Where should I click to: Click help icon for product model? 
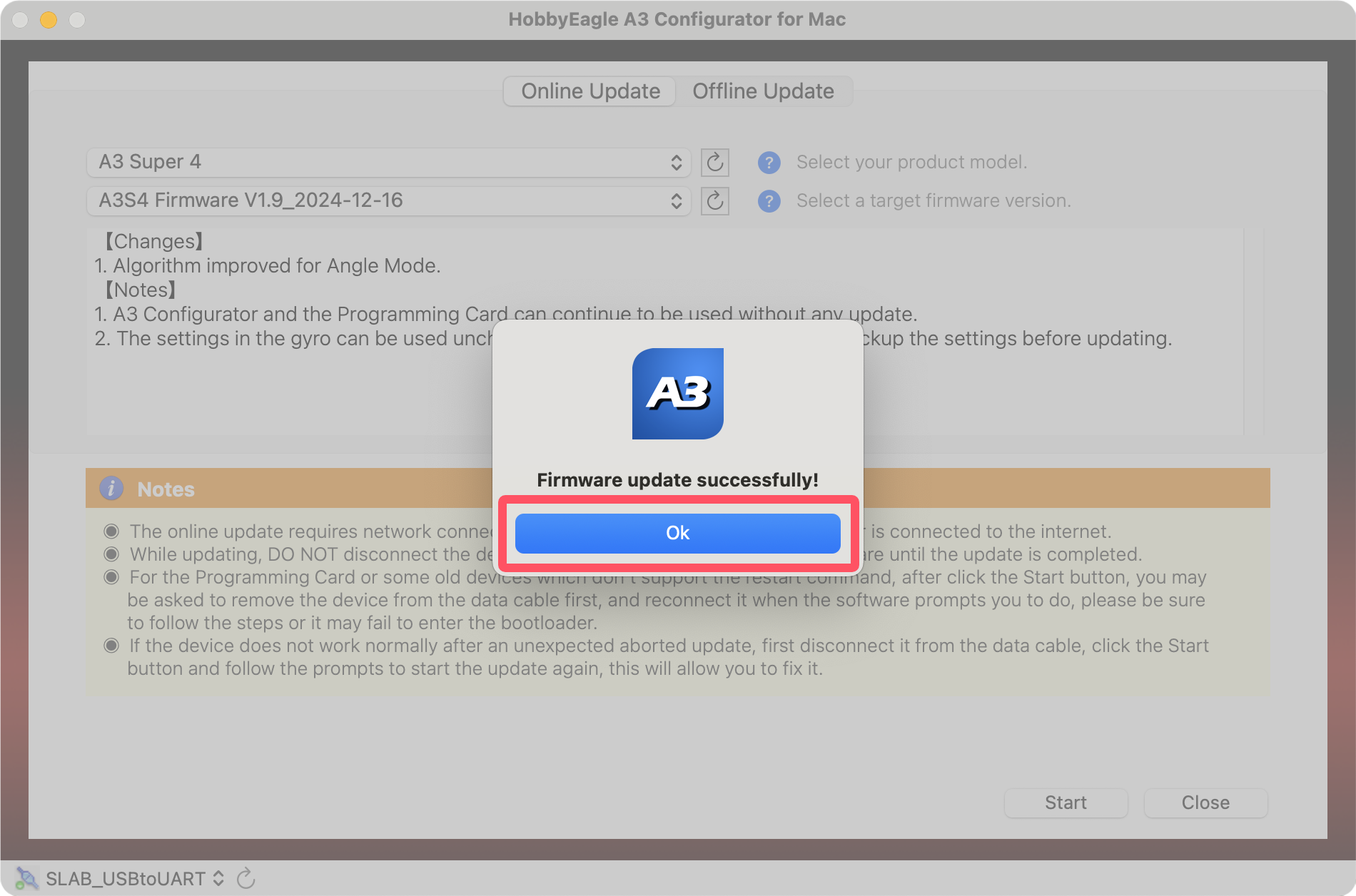click(x=769, y=163)
